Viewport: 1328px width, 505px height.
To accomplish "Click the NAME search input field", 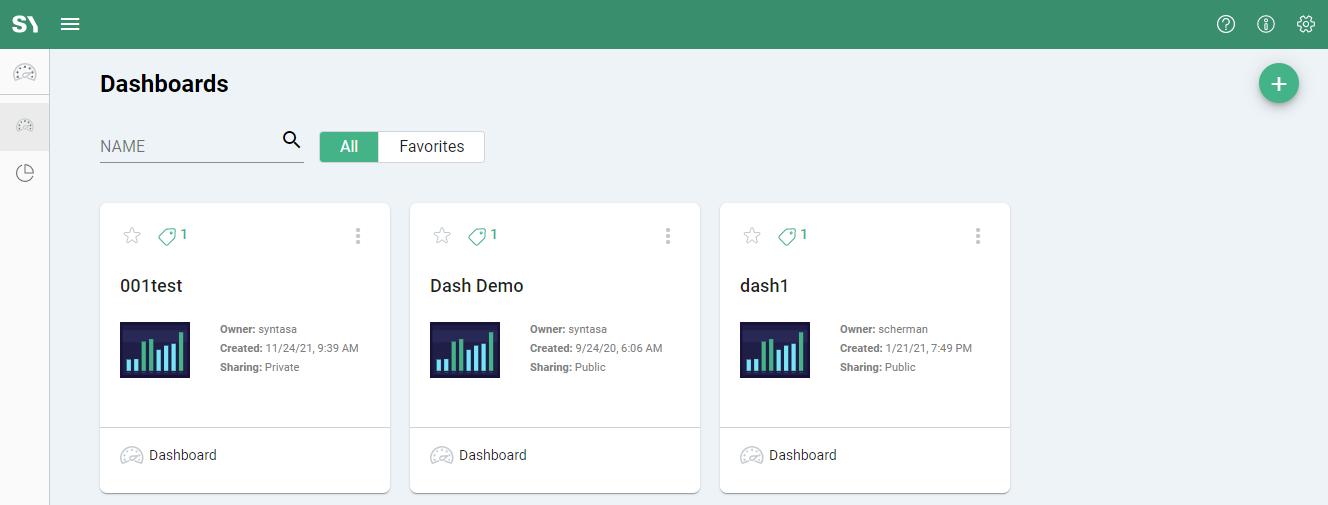I will (x=188, y=146).
